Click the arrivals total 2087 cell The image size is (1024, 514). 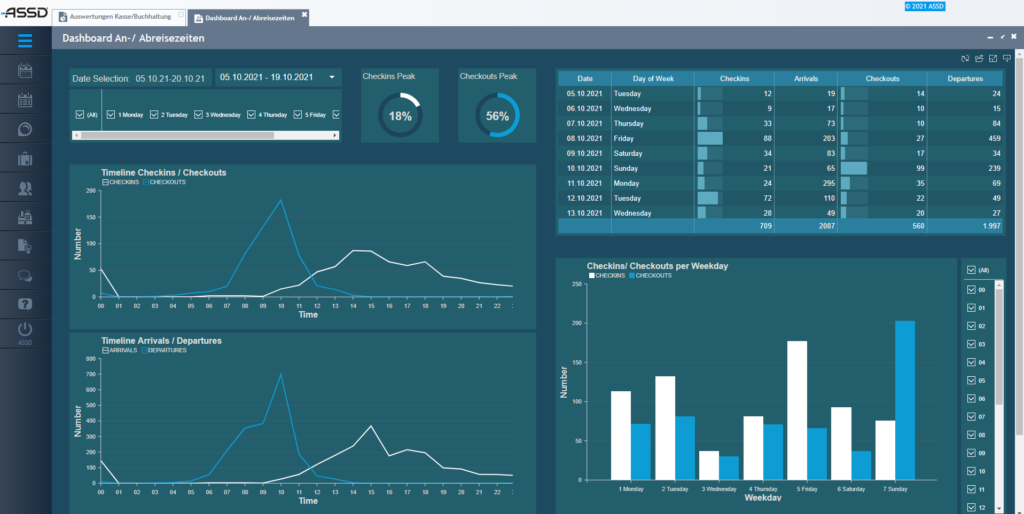pos(806,226)
